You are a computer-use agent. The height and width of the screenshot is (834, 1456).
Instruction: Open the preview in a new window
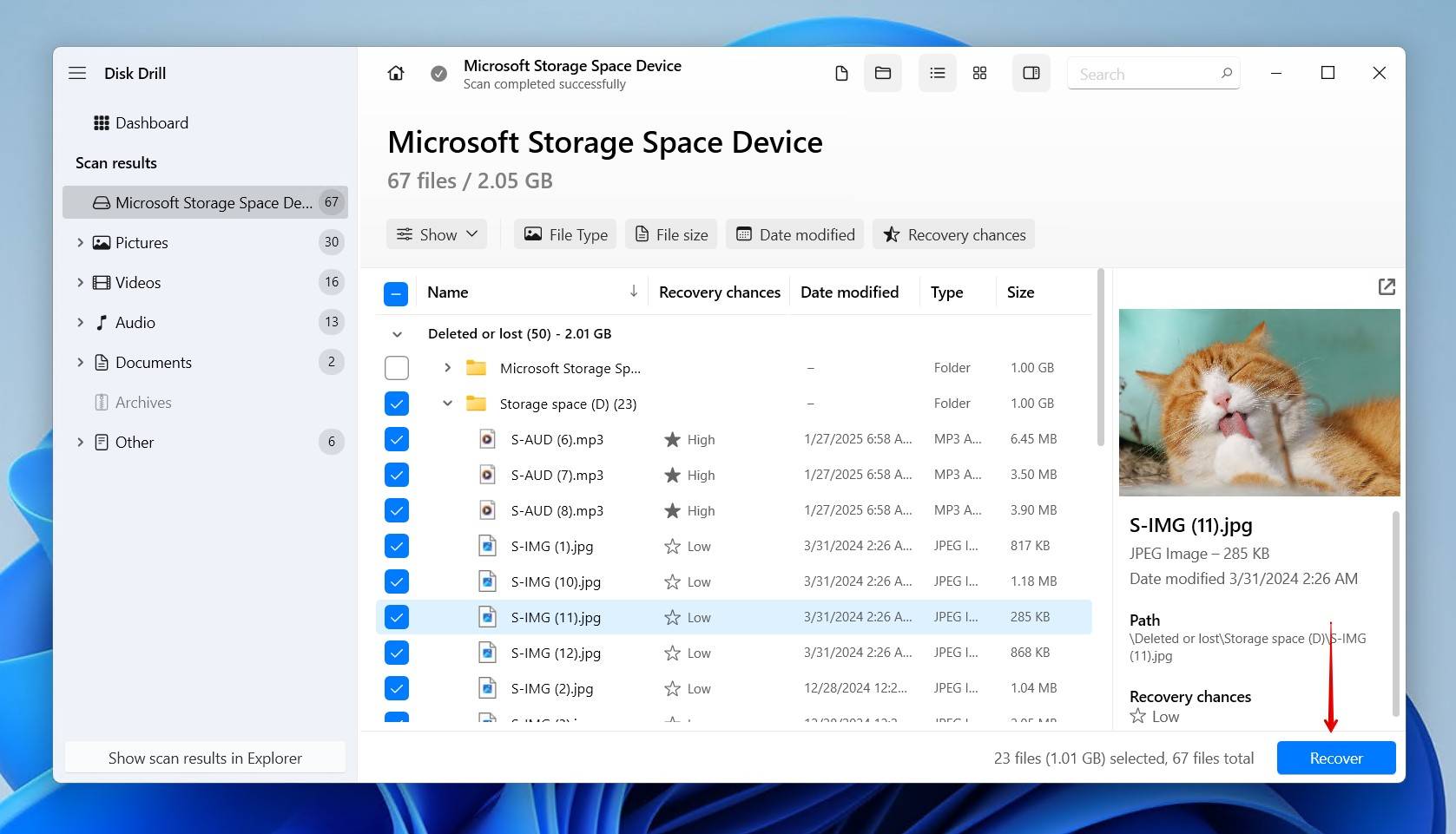[1386, 286]
